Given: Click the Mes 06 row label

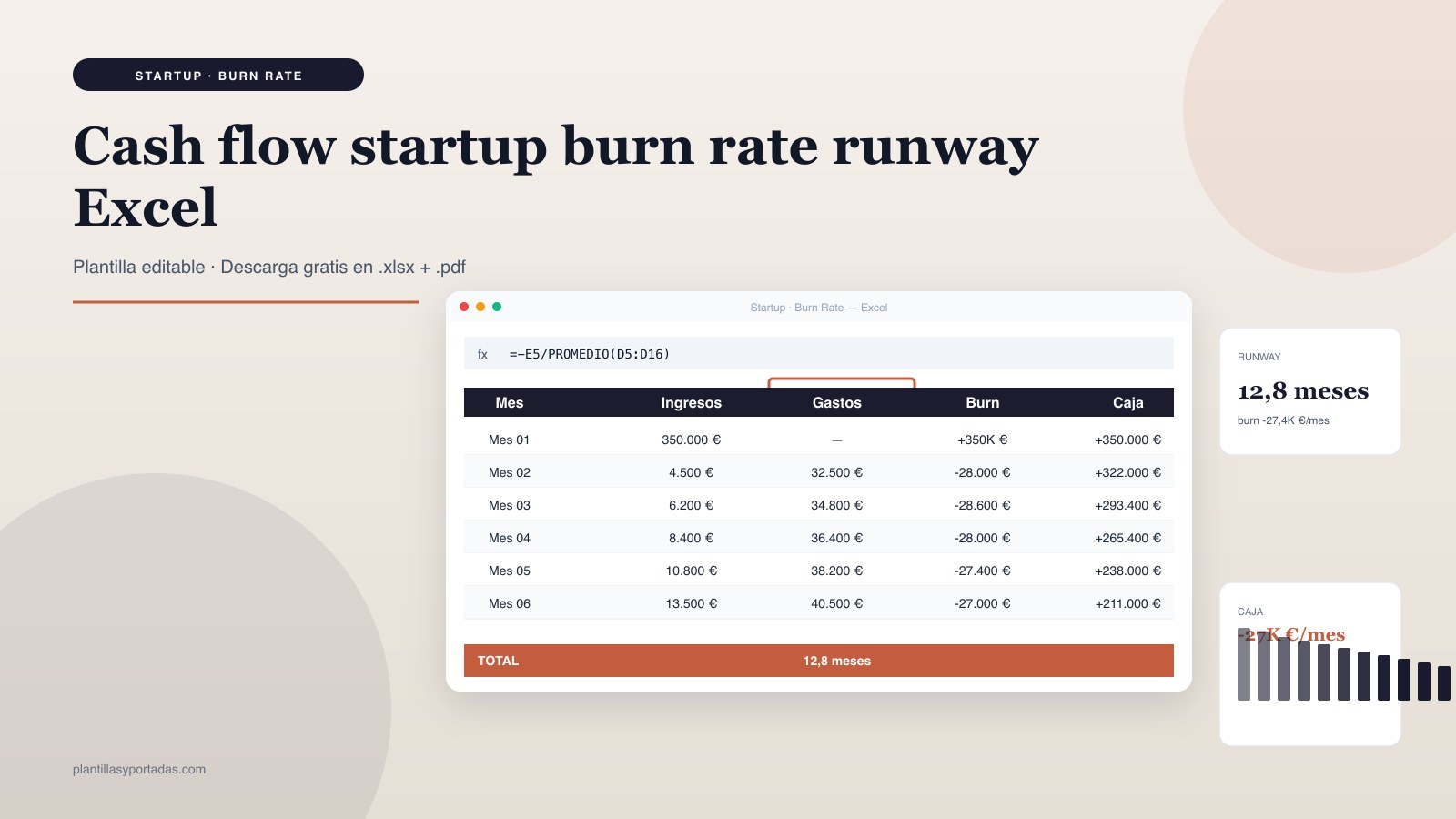Looking at the screenshot, I should [510, 603].
